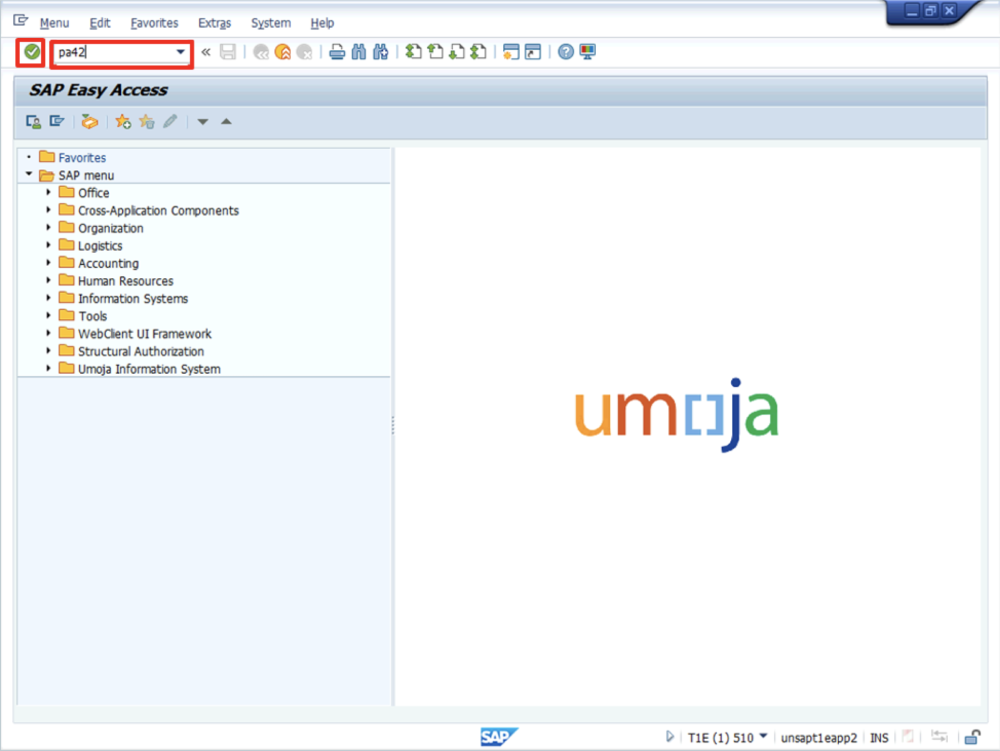The width and height of the screenshot is (1000, 751).
Task: Collapse the SAP menu tree node
Action: click(x=29, y=174)
